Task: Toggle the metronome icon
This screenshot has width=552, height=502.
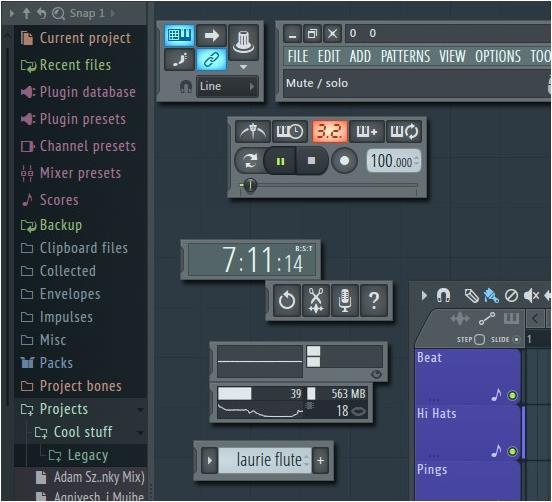Action: click(x=253, y=132)
